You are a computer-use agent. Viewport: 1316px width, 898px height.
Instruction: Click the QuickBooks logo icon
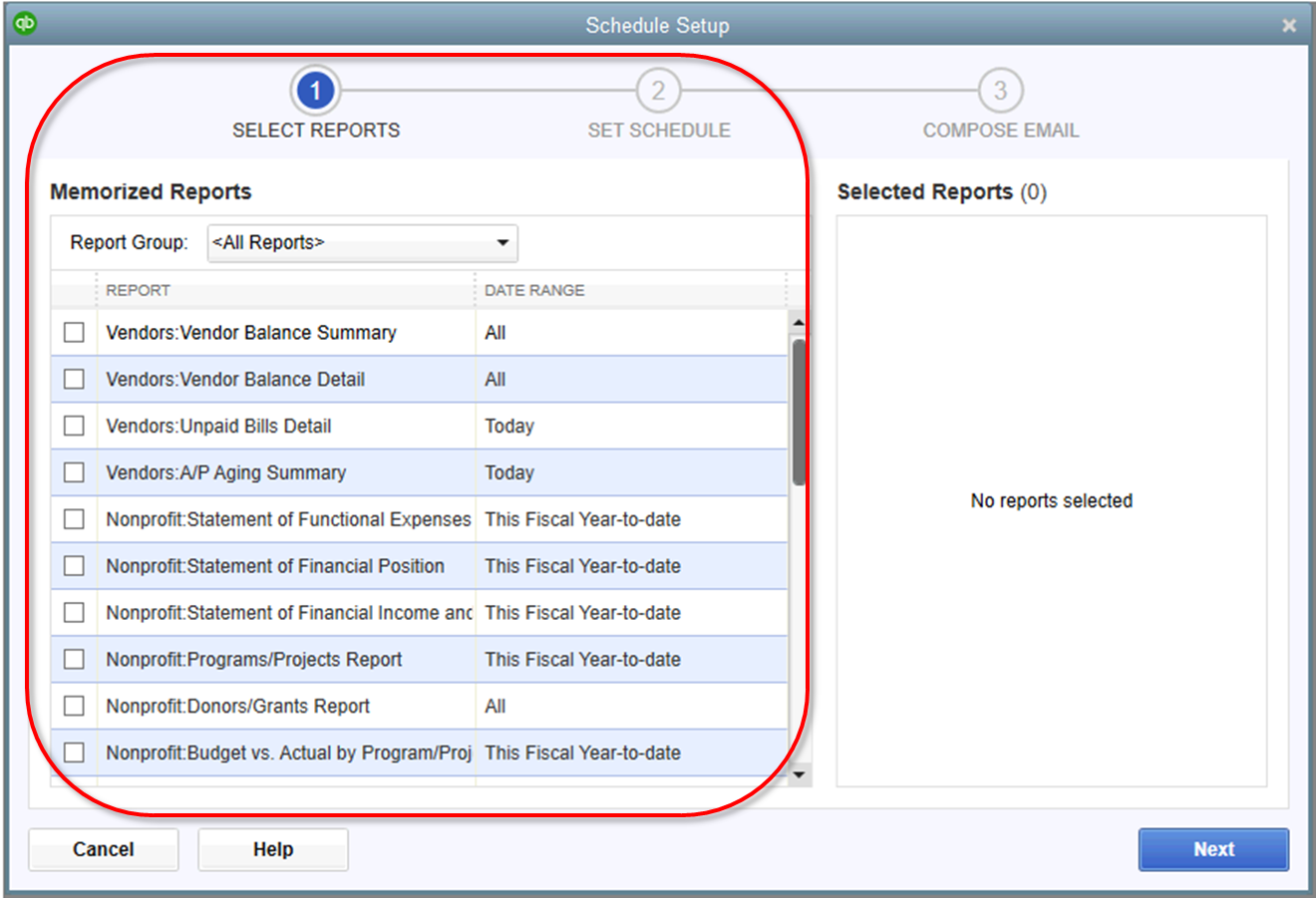coord(25,22)
